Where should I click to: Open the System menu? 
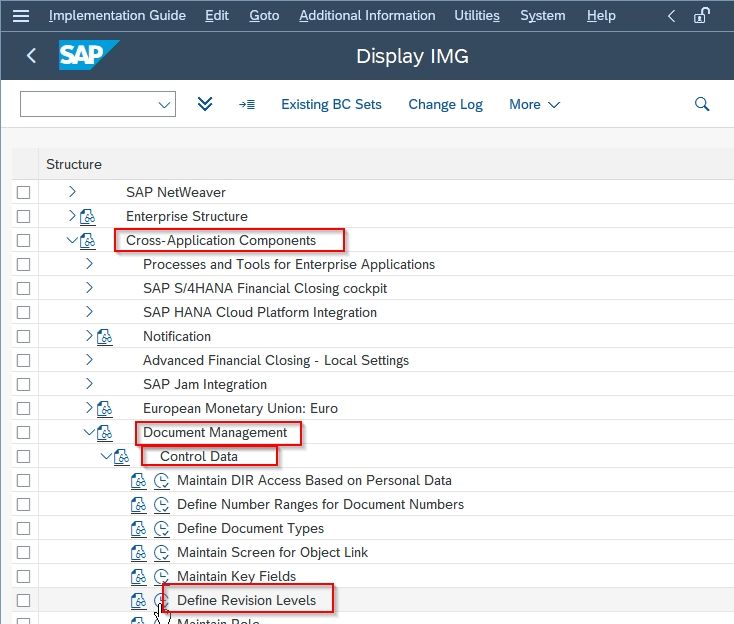[x=543, y=15]
